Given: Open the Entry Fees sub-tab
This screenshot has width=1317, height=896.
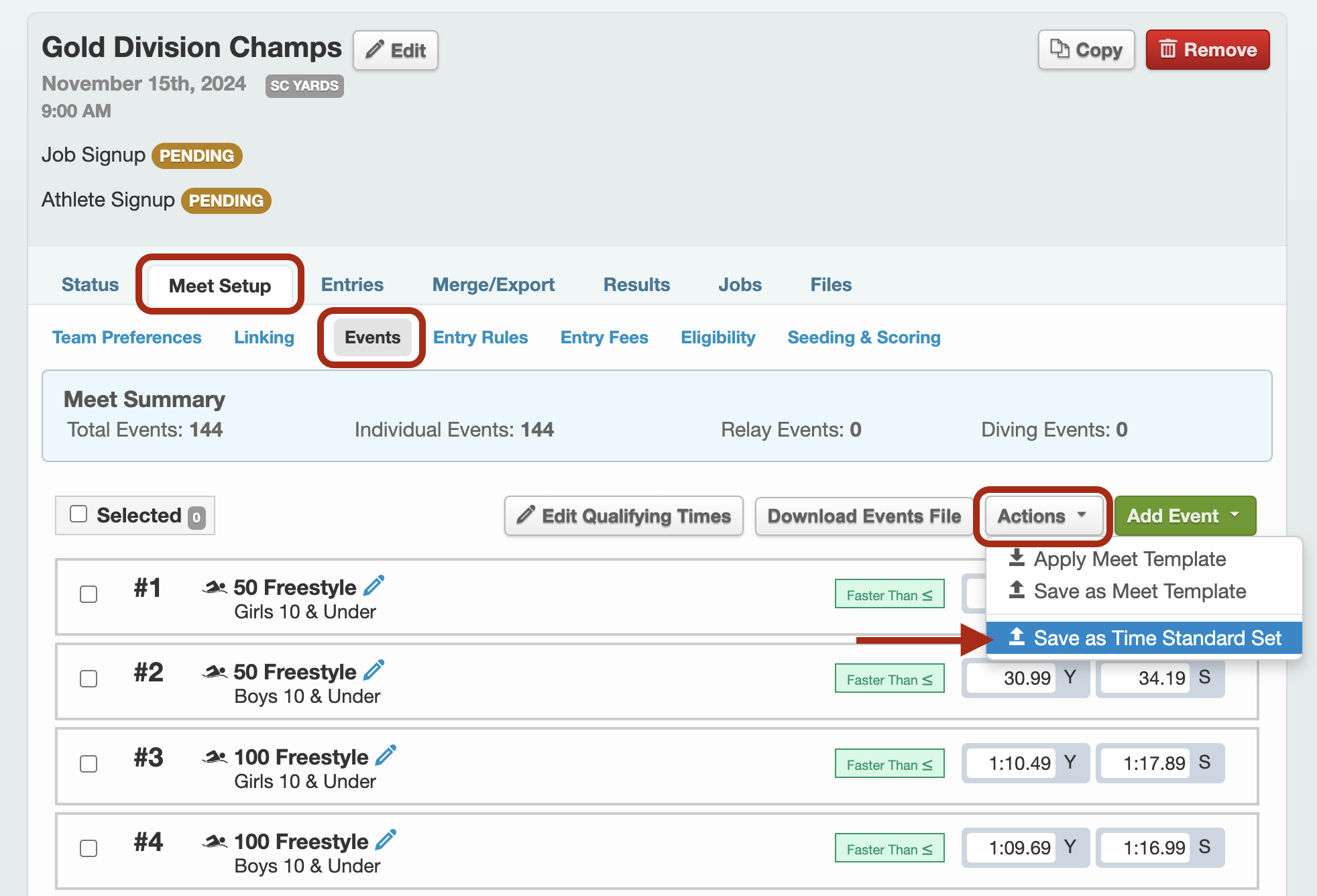Looking at the screenshot, I should point(604,337).
